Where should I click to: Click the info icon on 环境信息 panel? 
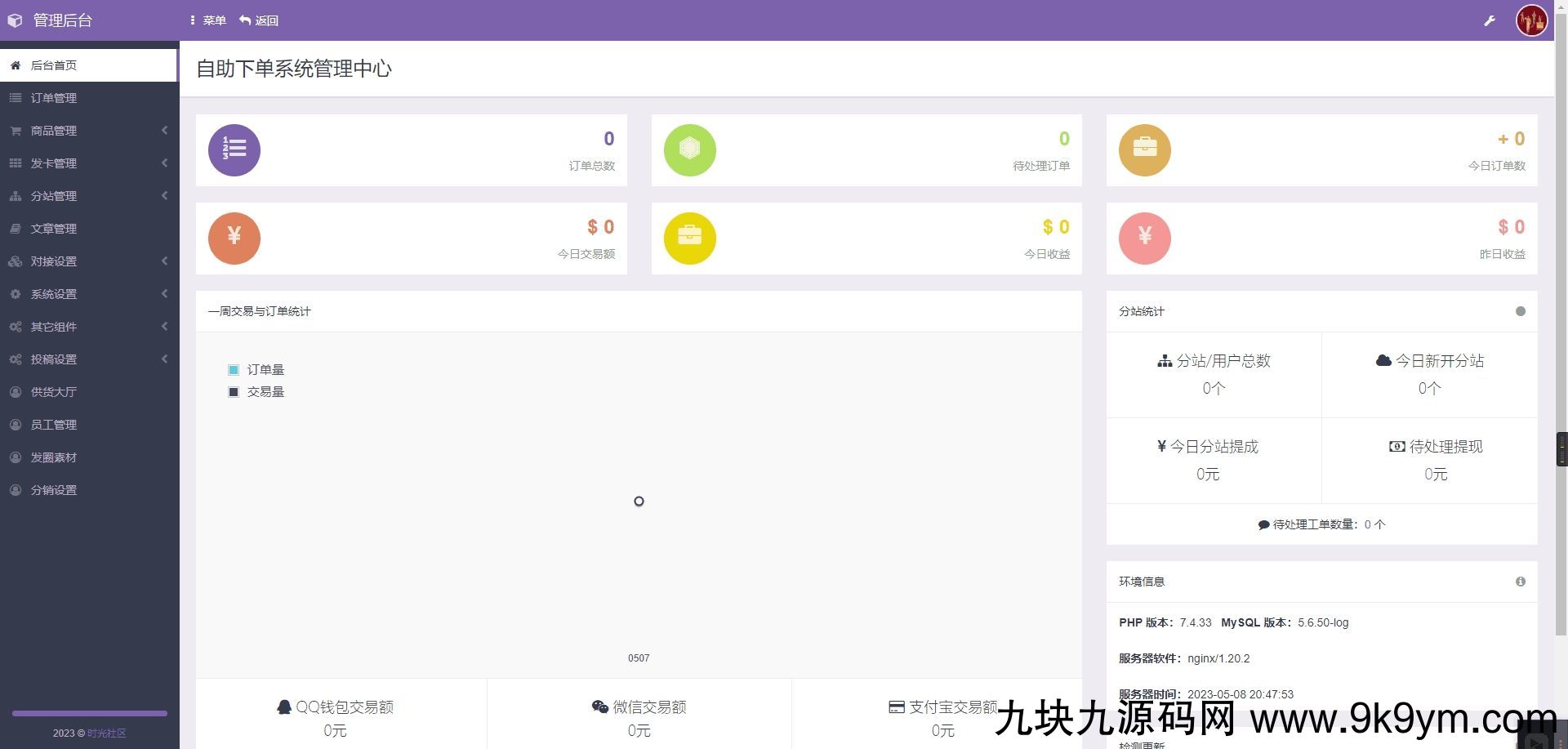point(1520,582)
